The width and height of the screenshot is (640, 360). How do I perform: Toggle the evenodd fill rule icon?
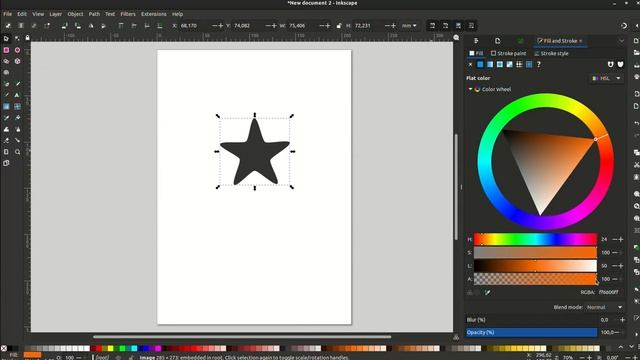(x=611, y=64)
